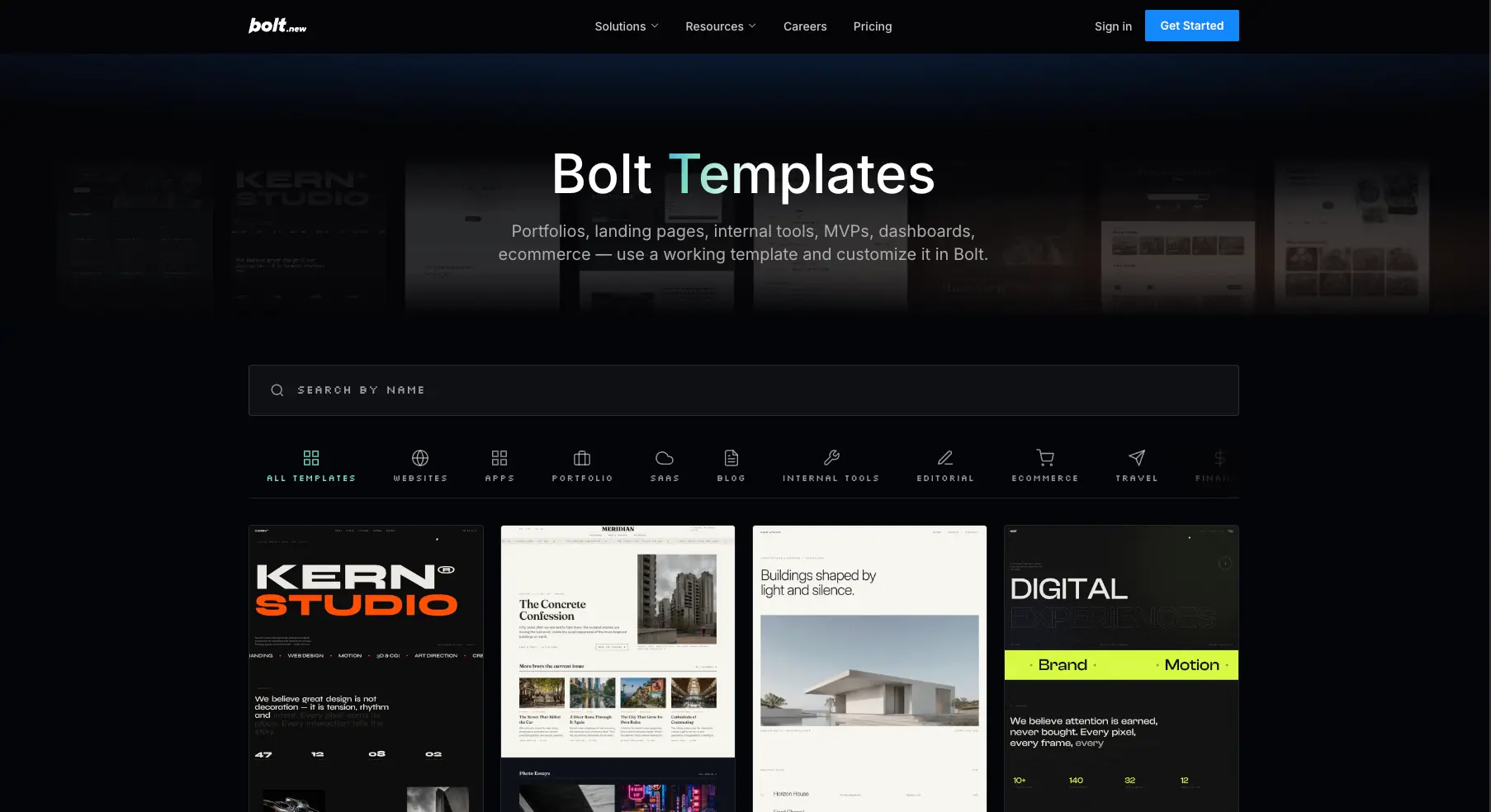Select the Travel paper plane icon
Screen dimensions: 1491x812
[1137, 458]
